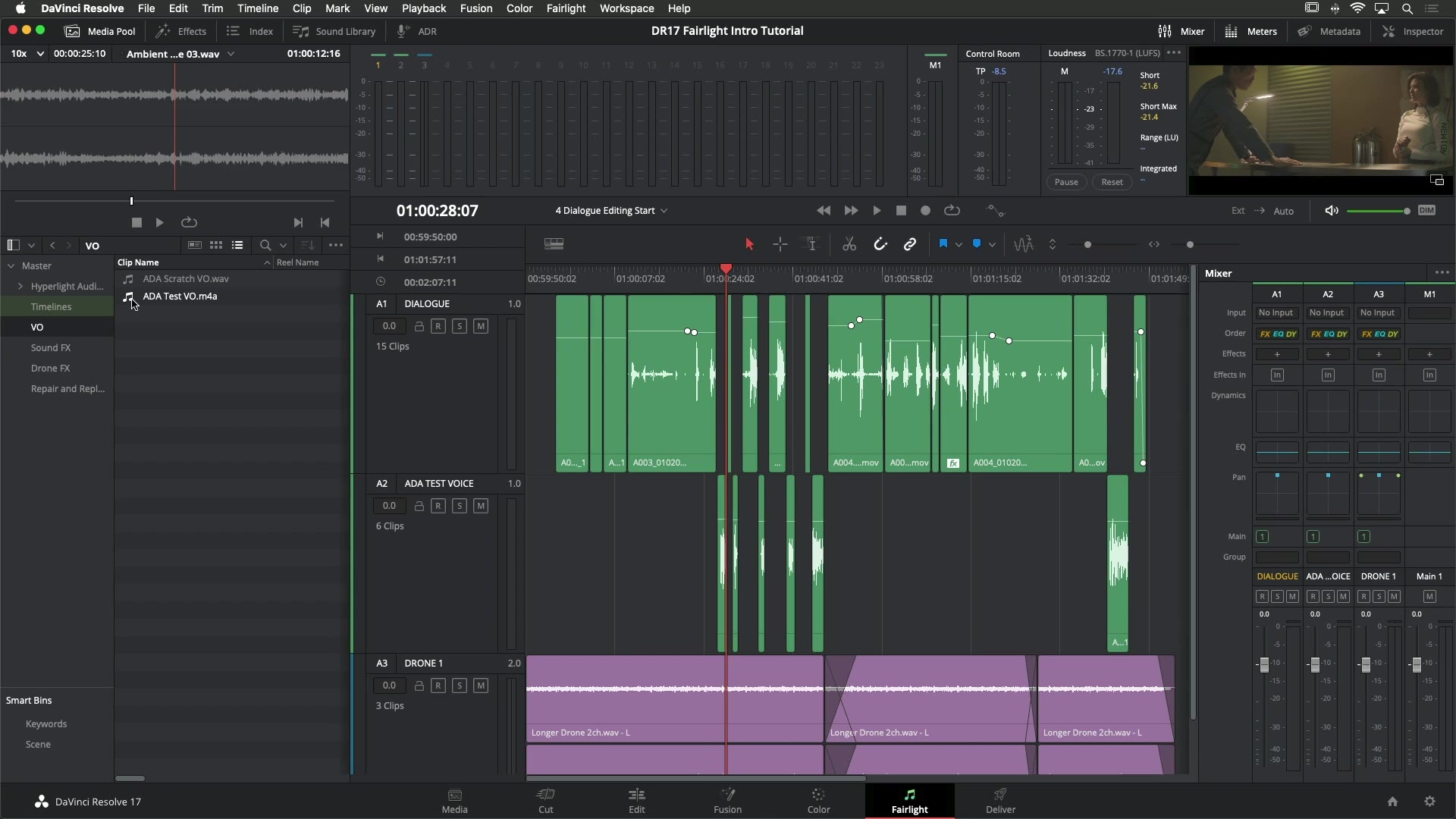Toggle the snapping magnet icon
1456x819 pixels.
click(x=880, y=244)
